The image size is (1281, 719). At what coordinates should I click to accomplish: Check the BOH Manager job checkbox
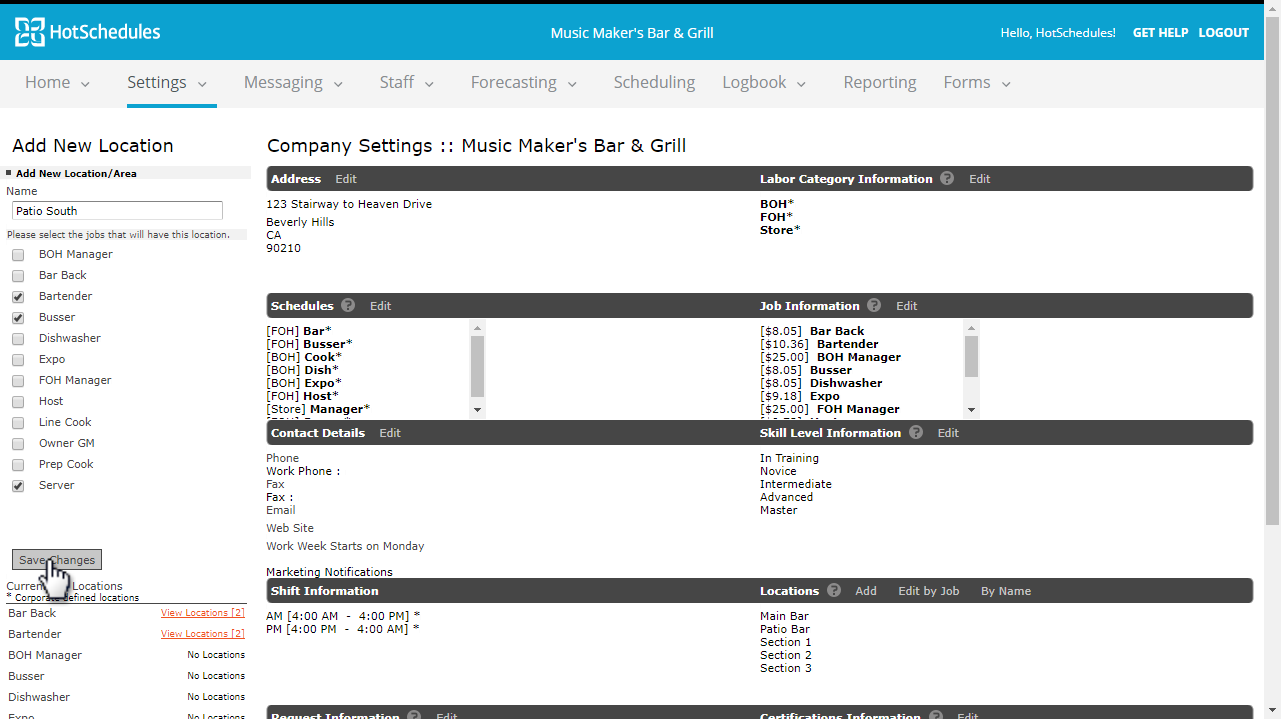(x=18, y=255)
